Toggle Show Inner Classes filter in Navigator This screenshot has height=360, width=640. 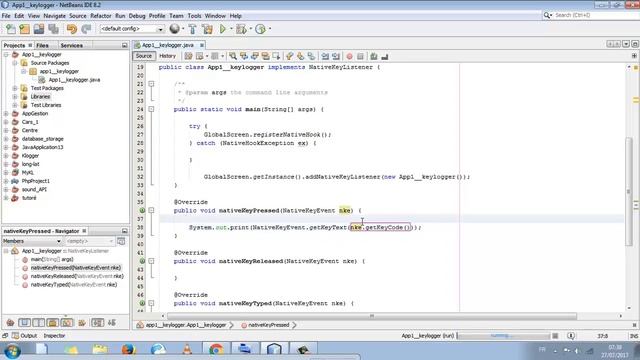pos(67,323)
